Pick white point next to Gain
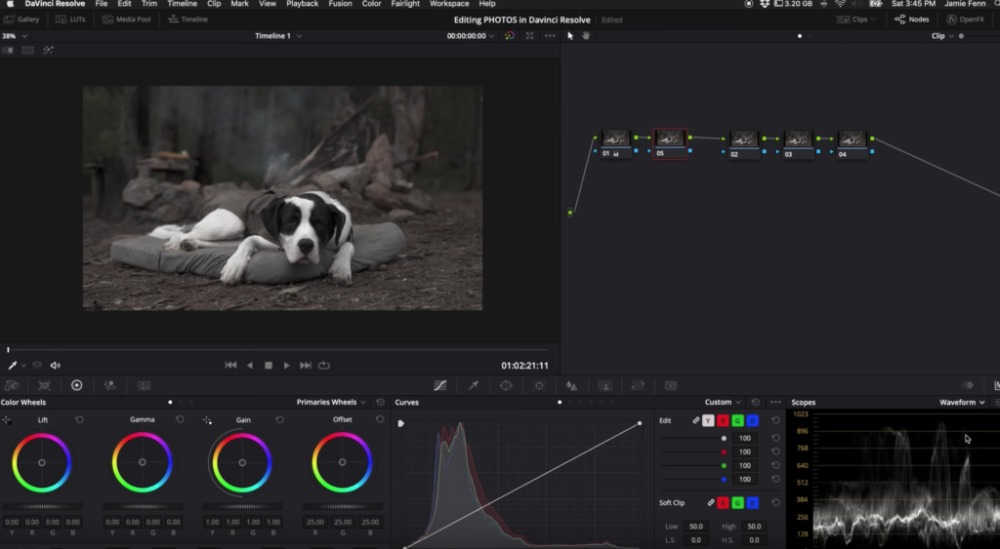The image size is (1000, 549). coord(207,420)
